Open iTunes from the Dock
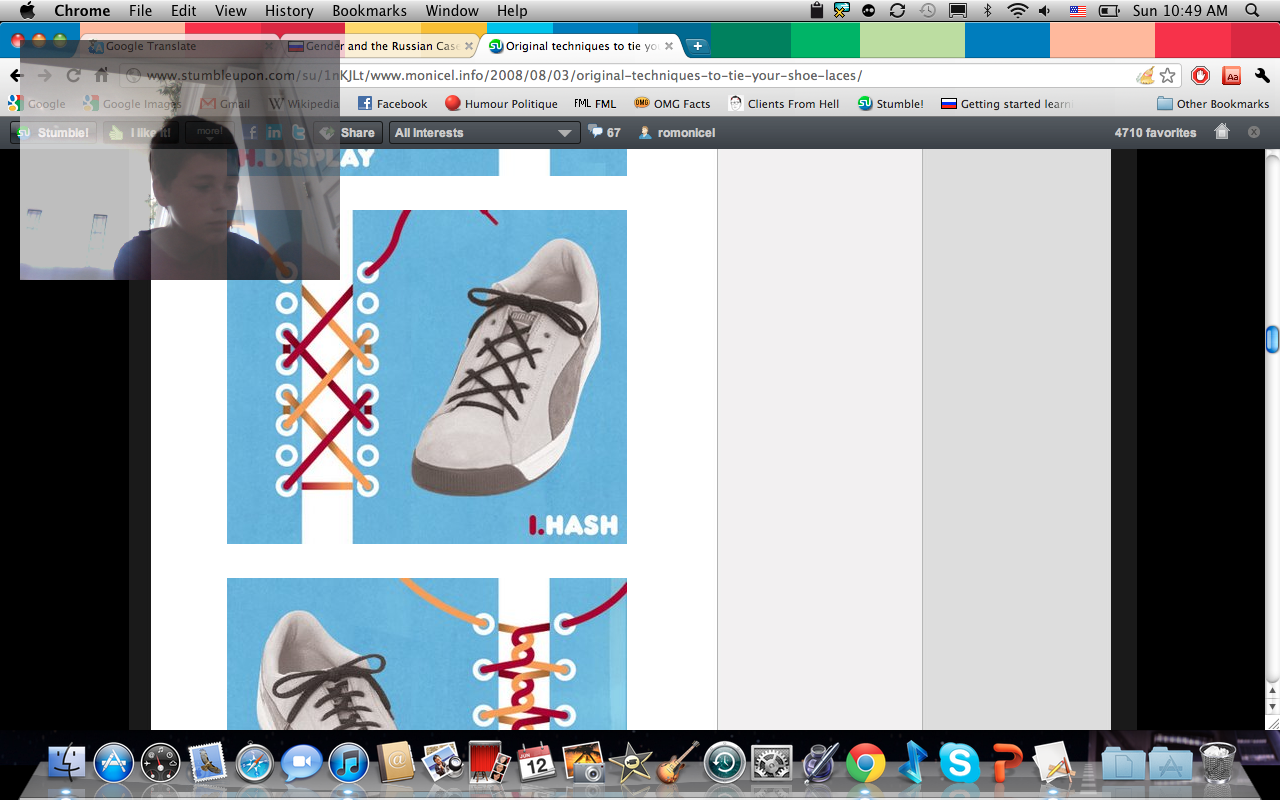This screenshot has width=1280, height=800. tap(348, 763)
